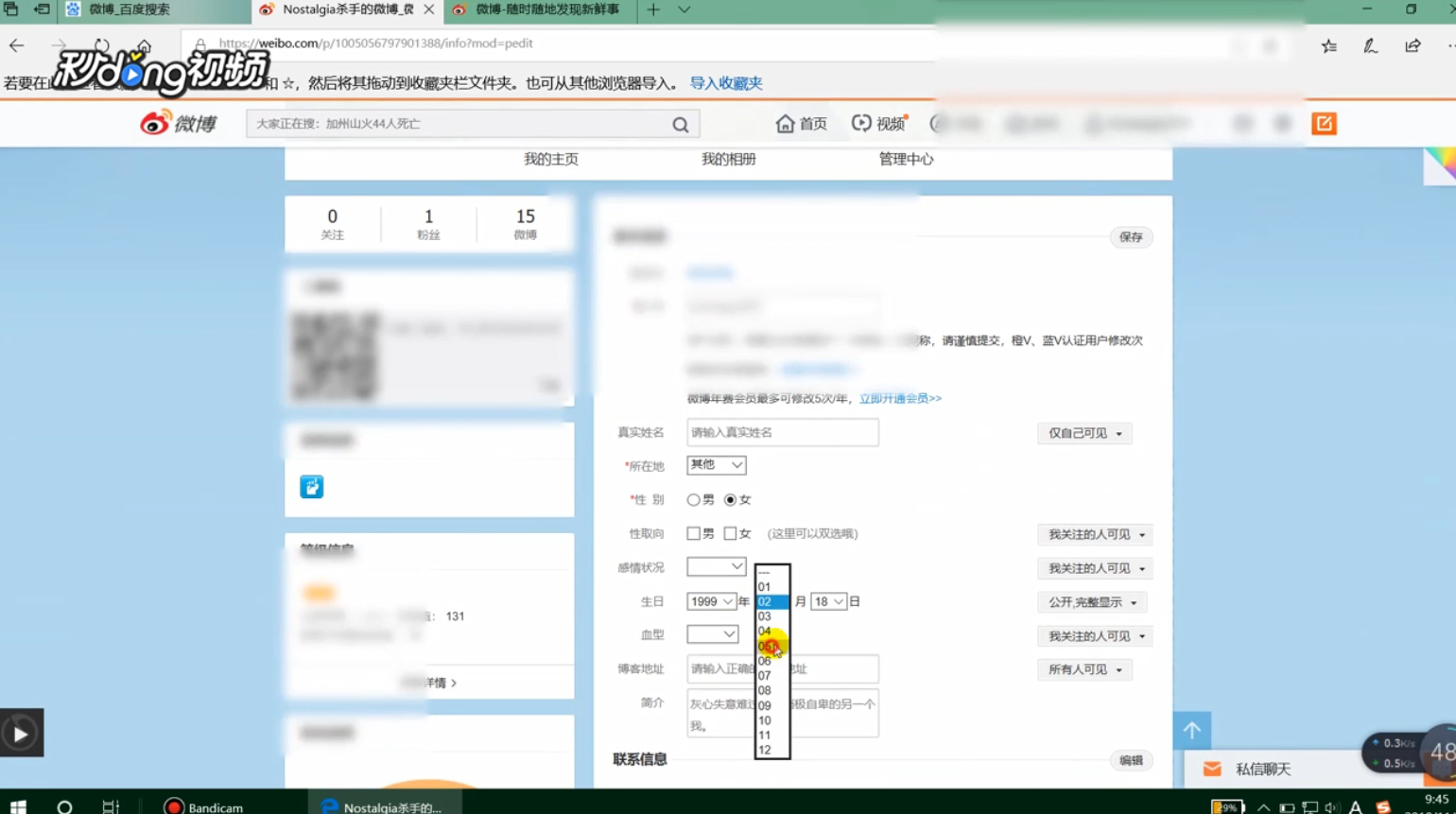The image size is (1456, 814).
Task: Click the 保存 save button
Action: point(1131,237)
